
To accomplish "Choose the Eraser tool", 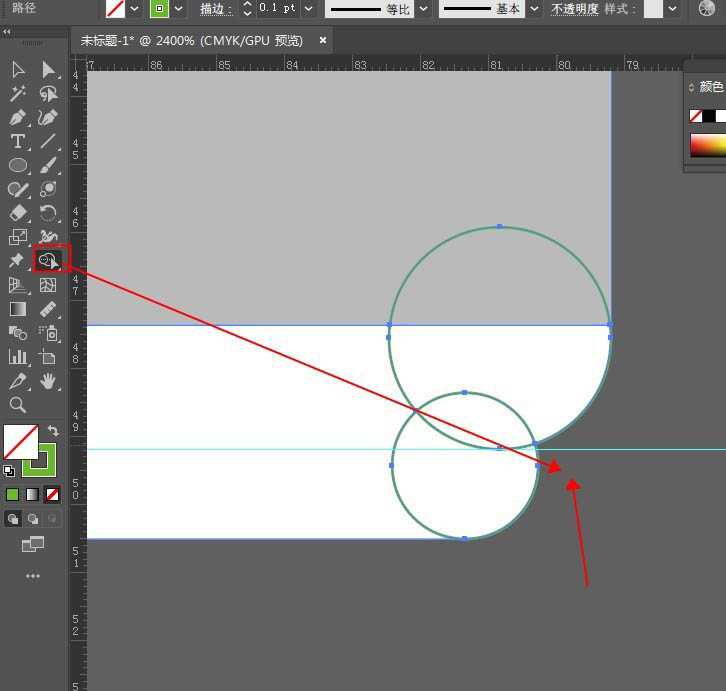I will pos(17,213).
